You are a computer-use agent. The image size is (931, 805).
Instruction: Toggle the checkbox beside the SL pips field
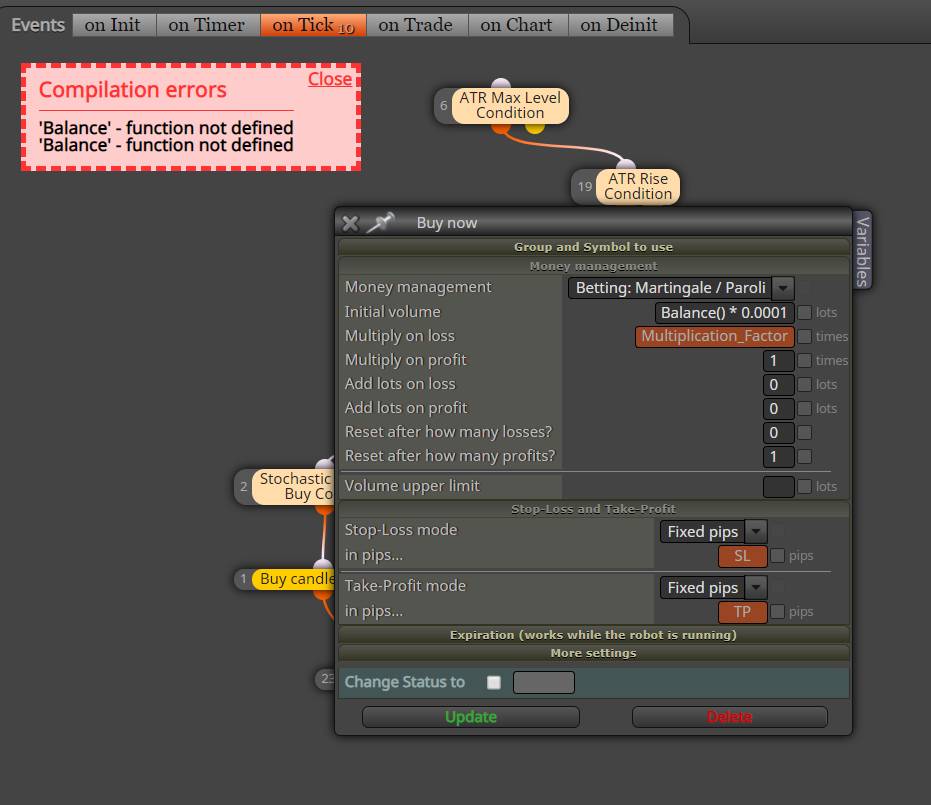pos(777,556)
